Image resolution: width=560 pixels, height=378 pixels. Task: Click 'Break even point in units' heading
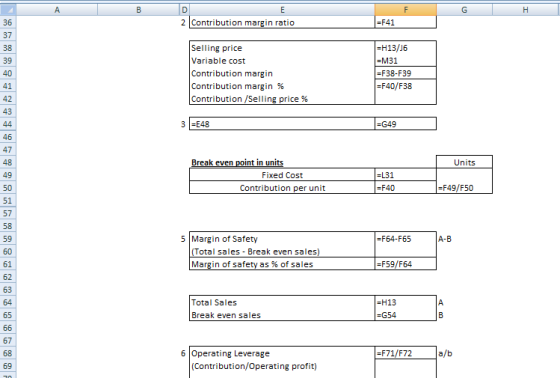click(x=237, y=163)
